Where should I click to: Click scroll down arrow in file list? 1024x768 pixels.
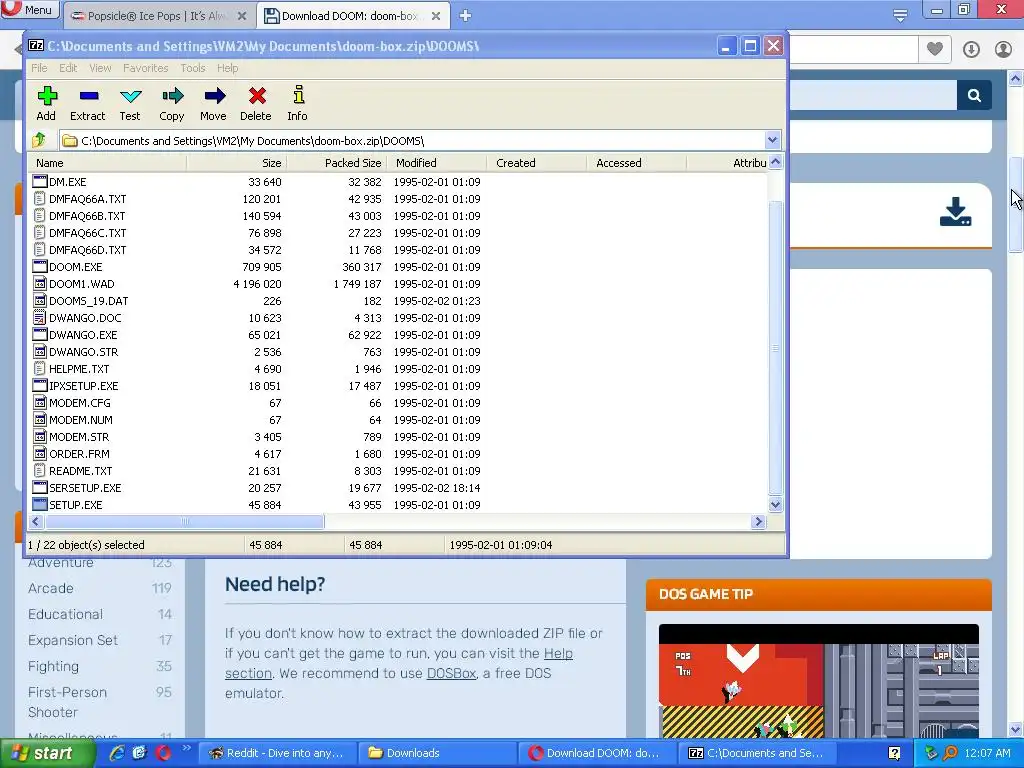775,504
